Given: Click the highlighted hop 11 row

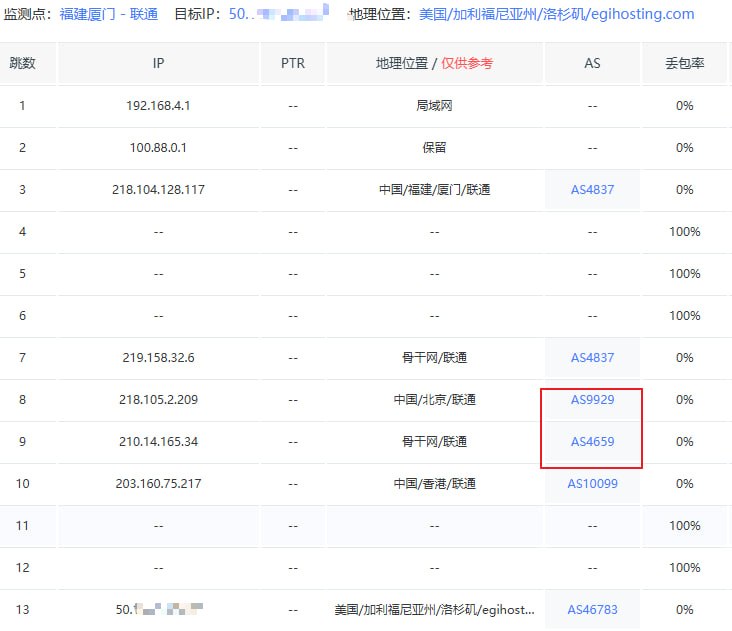Looking at the screenshot, I should pyautogui.click(x=366, y=526).
